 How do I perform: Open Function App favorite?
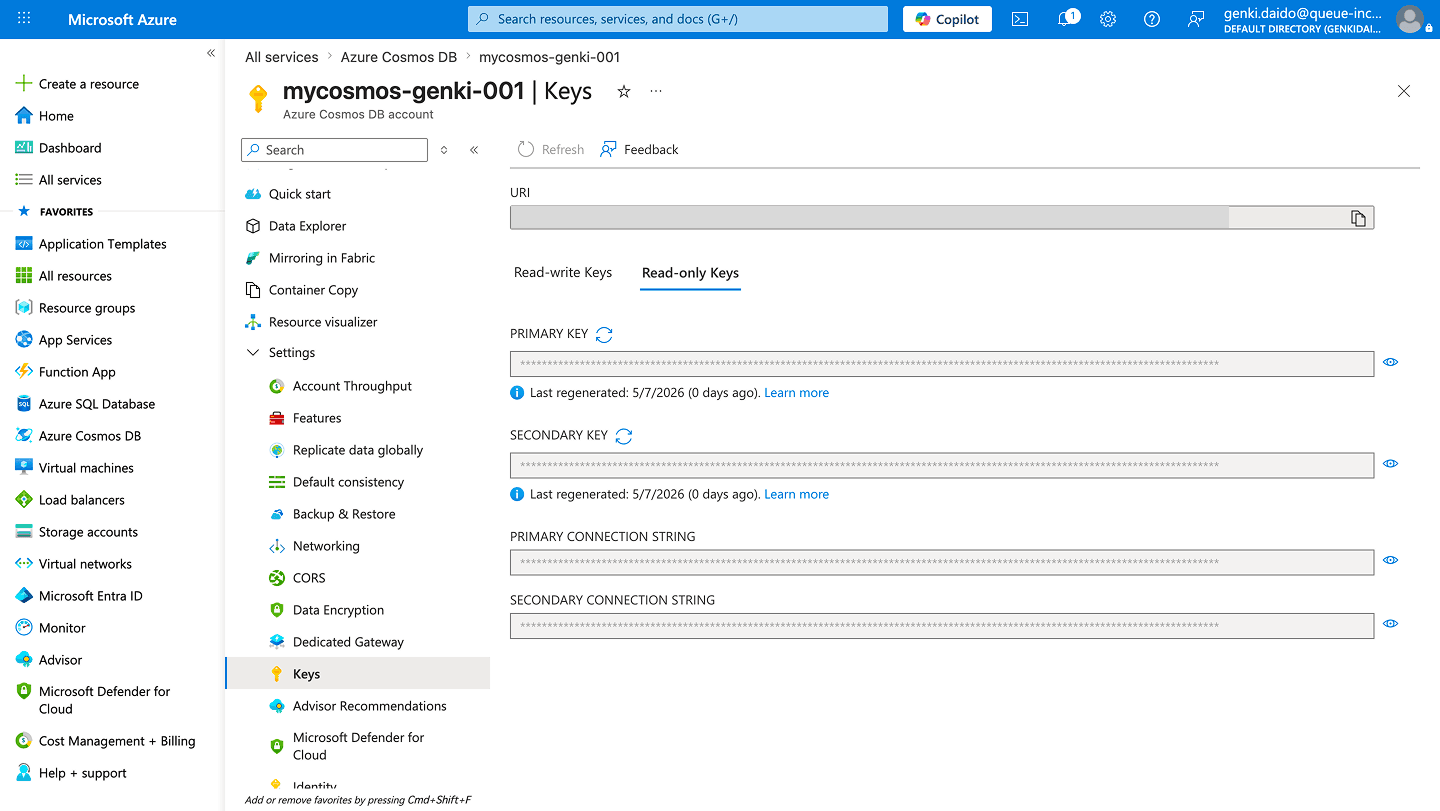pyautogui.click(x=66, y=372)
